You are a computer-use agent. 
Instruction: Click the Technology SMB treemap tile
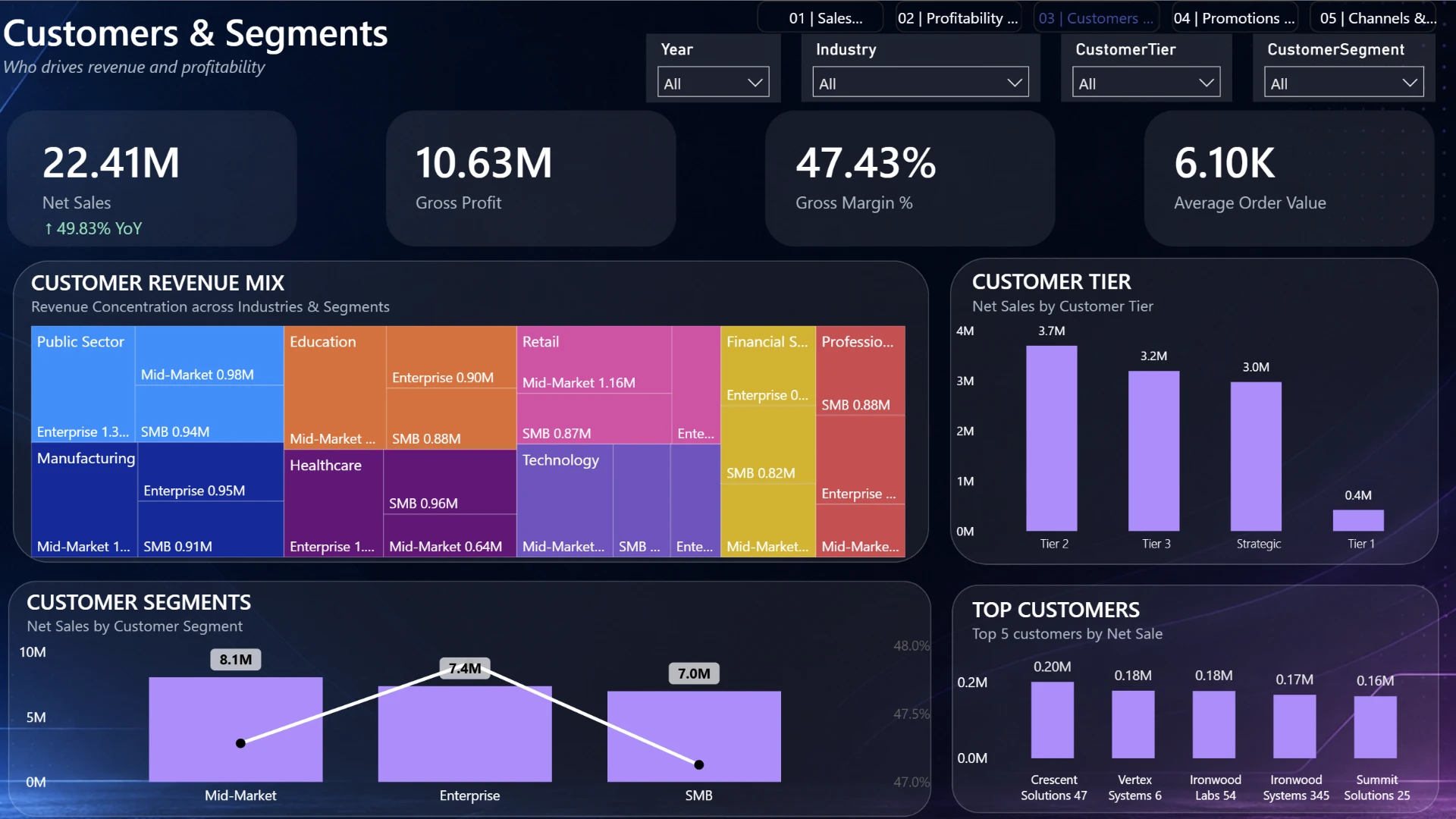[x=642, y=501]
